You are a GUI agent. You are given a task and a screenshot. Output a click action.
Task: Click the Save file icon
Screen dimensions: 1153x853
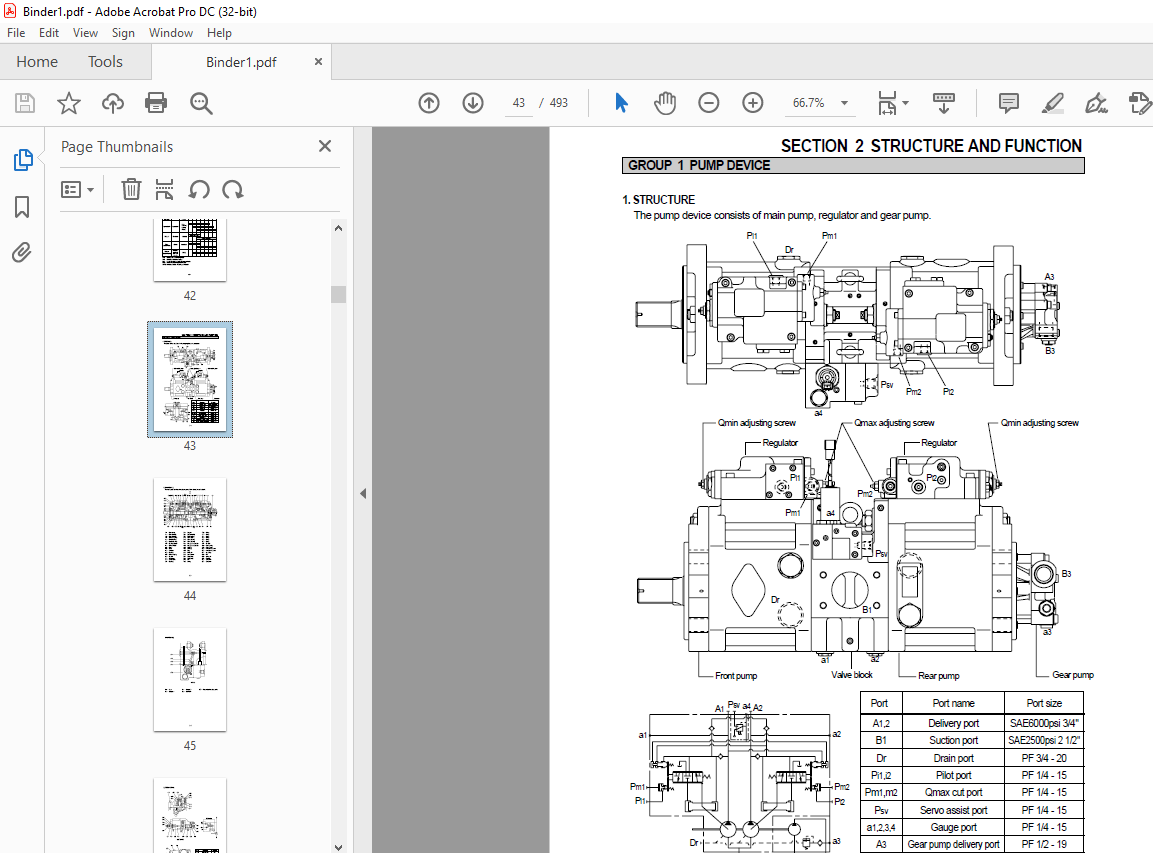(x=25, y=103)
